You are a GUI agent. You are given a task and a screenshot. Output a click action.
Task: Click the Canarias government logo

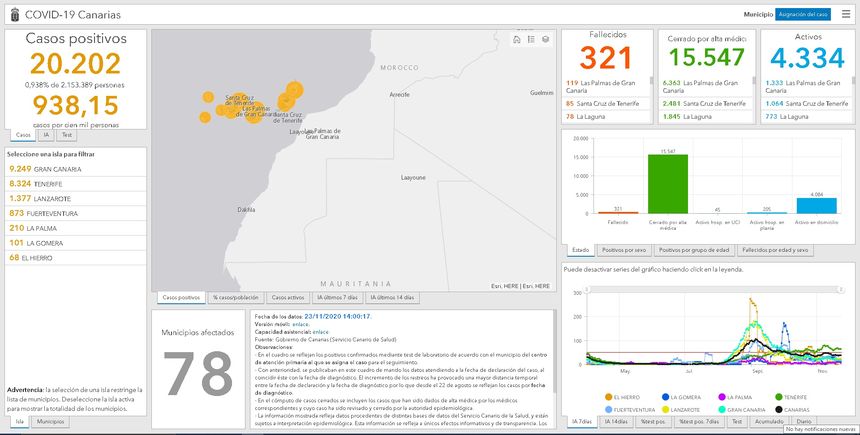click(x=12, y=14)
